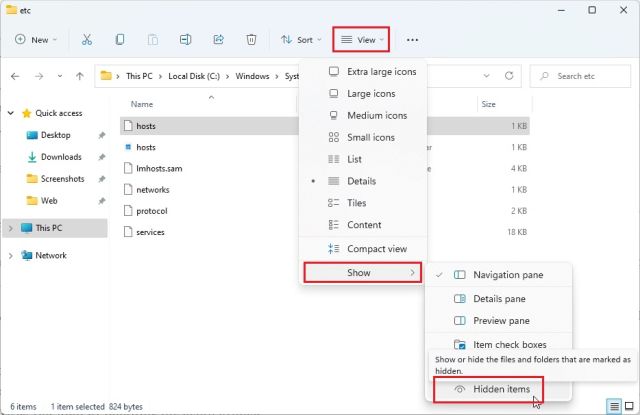Click the pin icon beside Downloads
The image size is (640, 415).
pyautogui.click(x=102, y=157)
